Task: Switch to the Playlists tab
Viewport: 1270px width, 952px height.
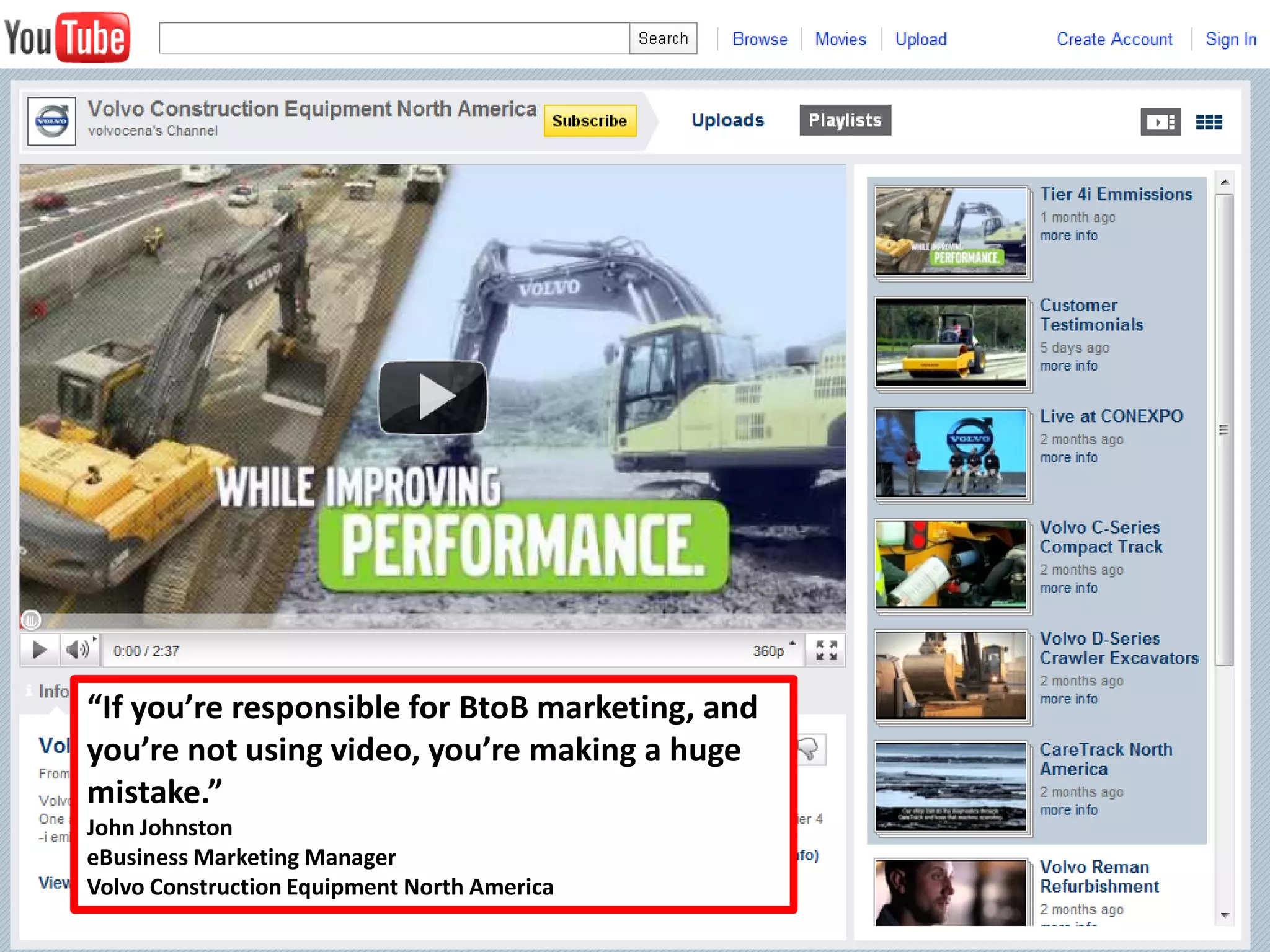Action: pos(845,120)
